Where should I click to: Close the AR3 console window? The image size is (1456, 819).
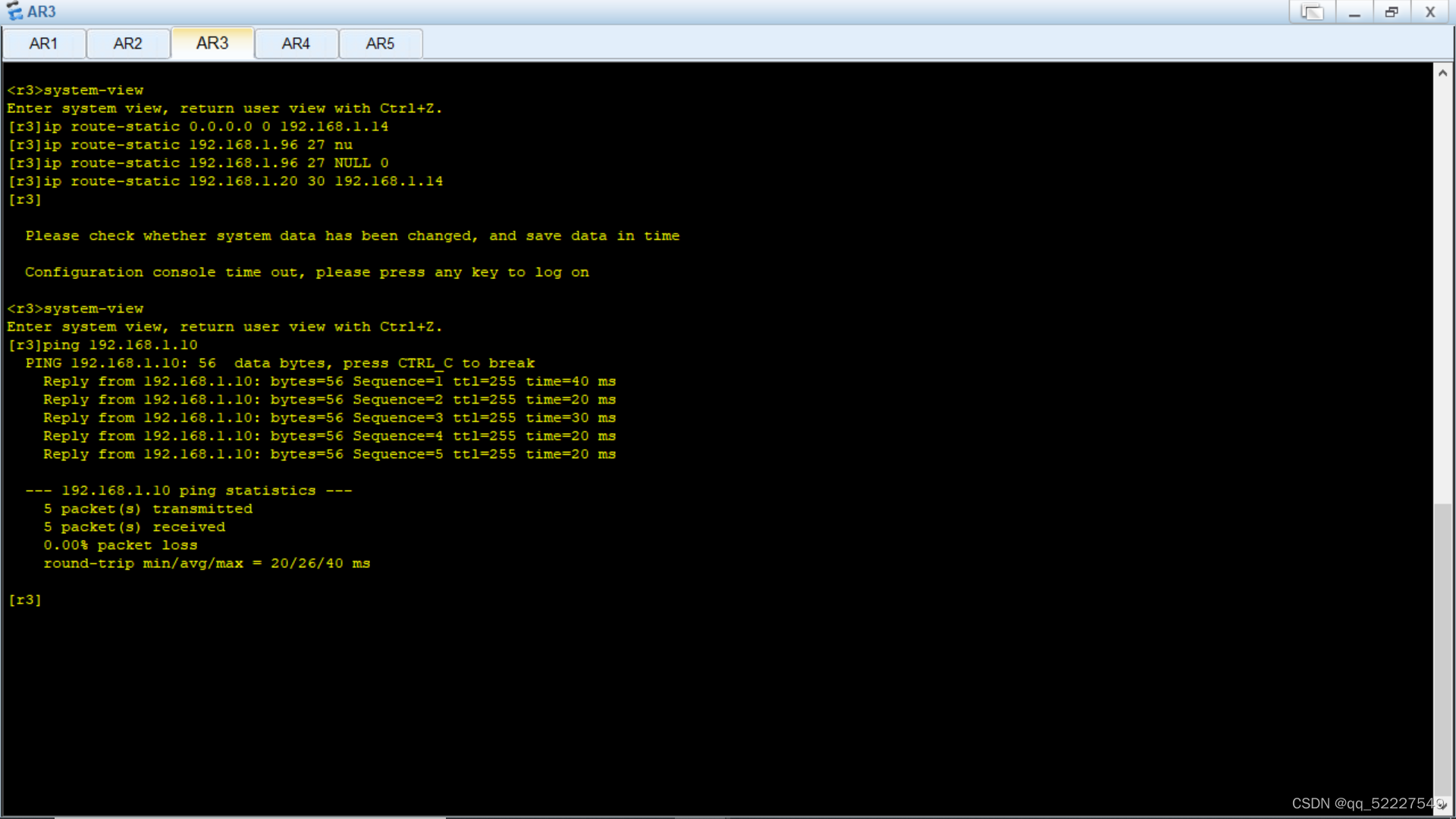coord(1430,12)
